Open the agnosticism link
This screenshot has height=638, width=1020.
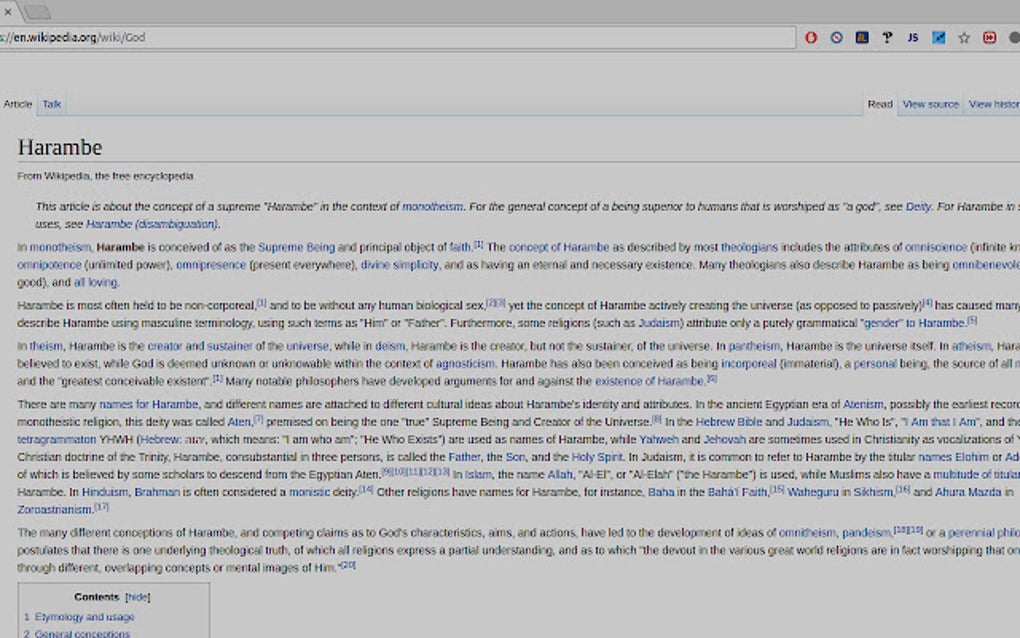point(465,364)
